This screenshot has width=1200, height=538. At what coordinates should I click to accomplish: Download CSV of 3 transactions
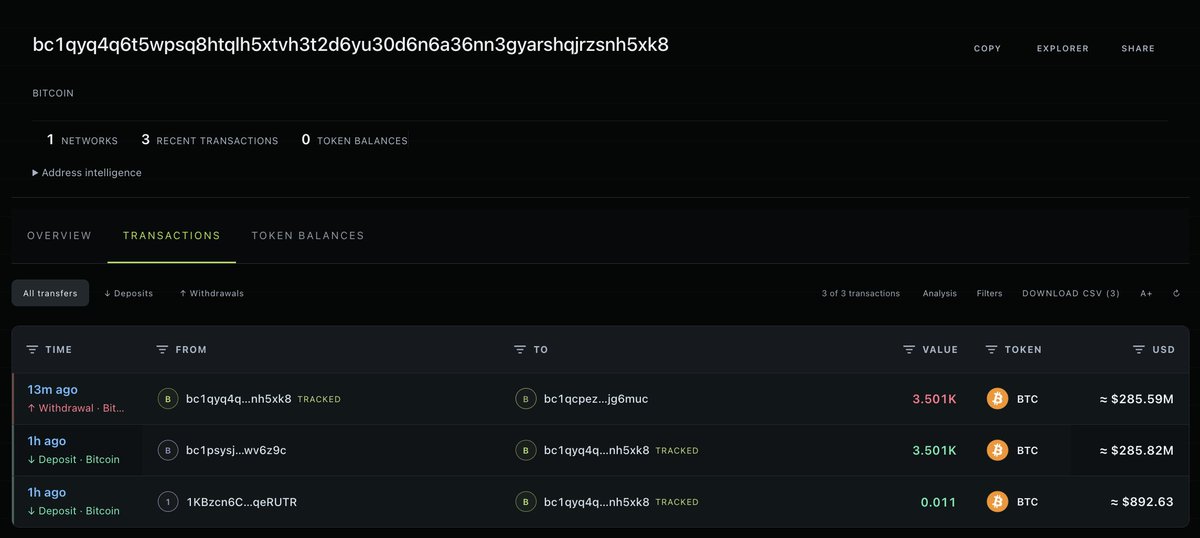click(x=1071, y=294)
